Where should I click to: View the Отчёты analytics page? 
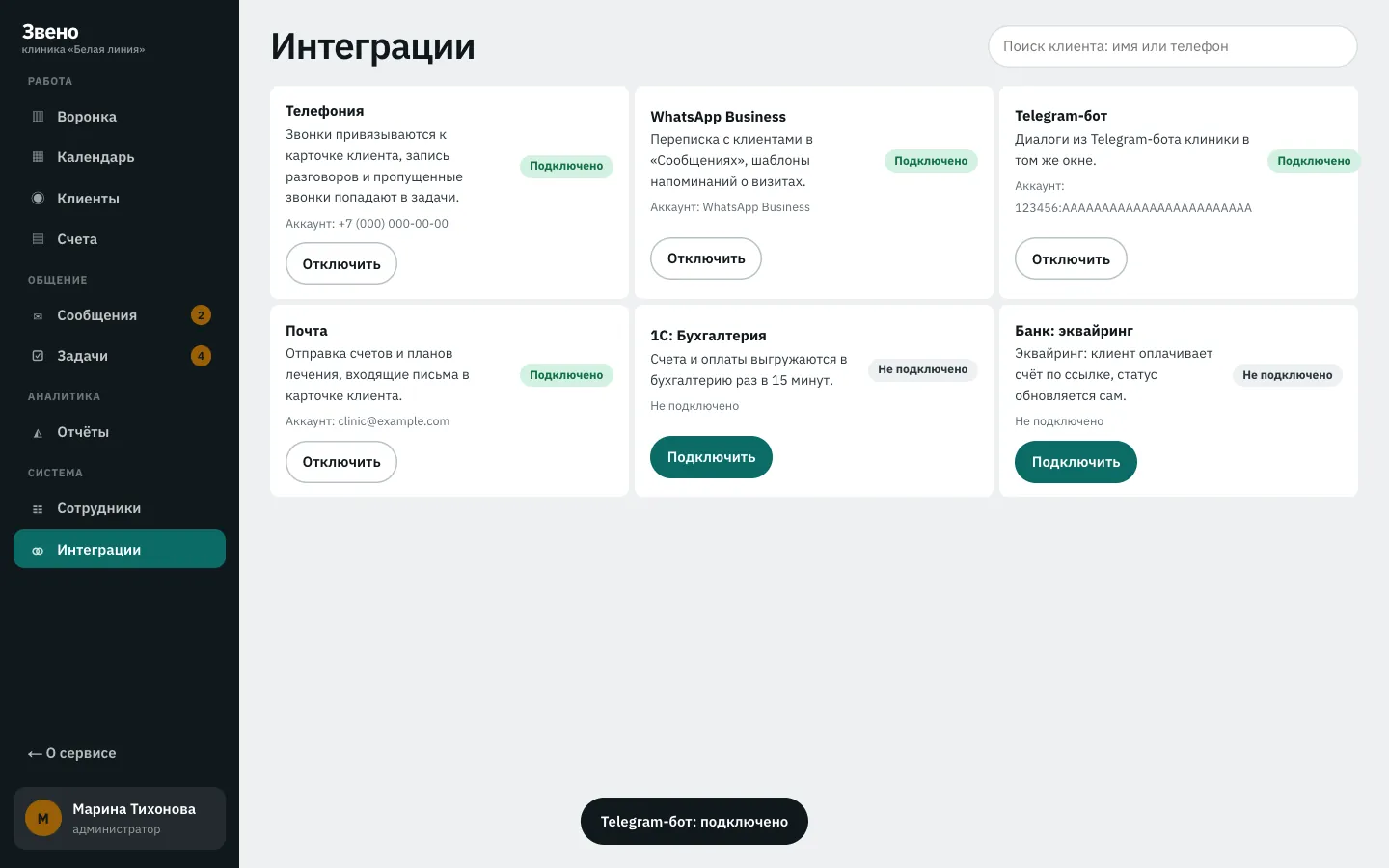tap(120, 432)
